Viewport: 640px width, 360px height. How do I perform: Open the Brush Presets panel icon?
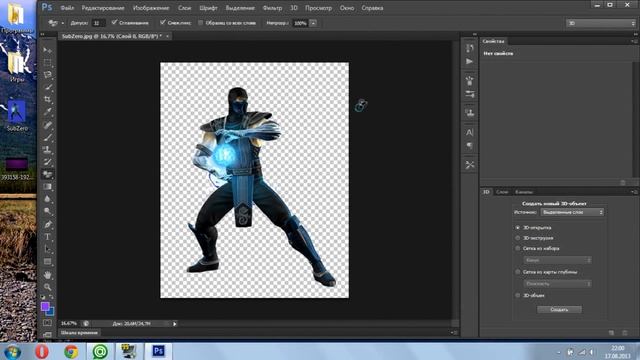pos(470,94)
